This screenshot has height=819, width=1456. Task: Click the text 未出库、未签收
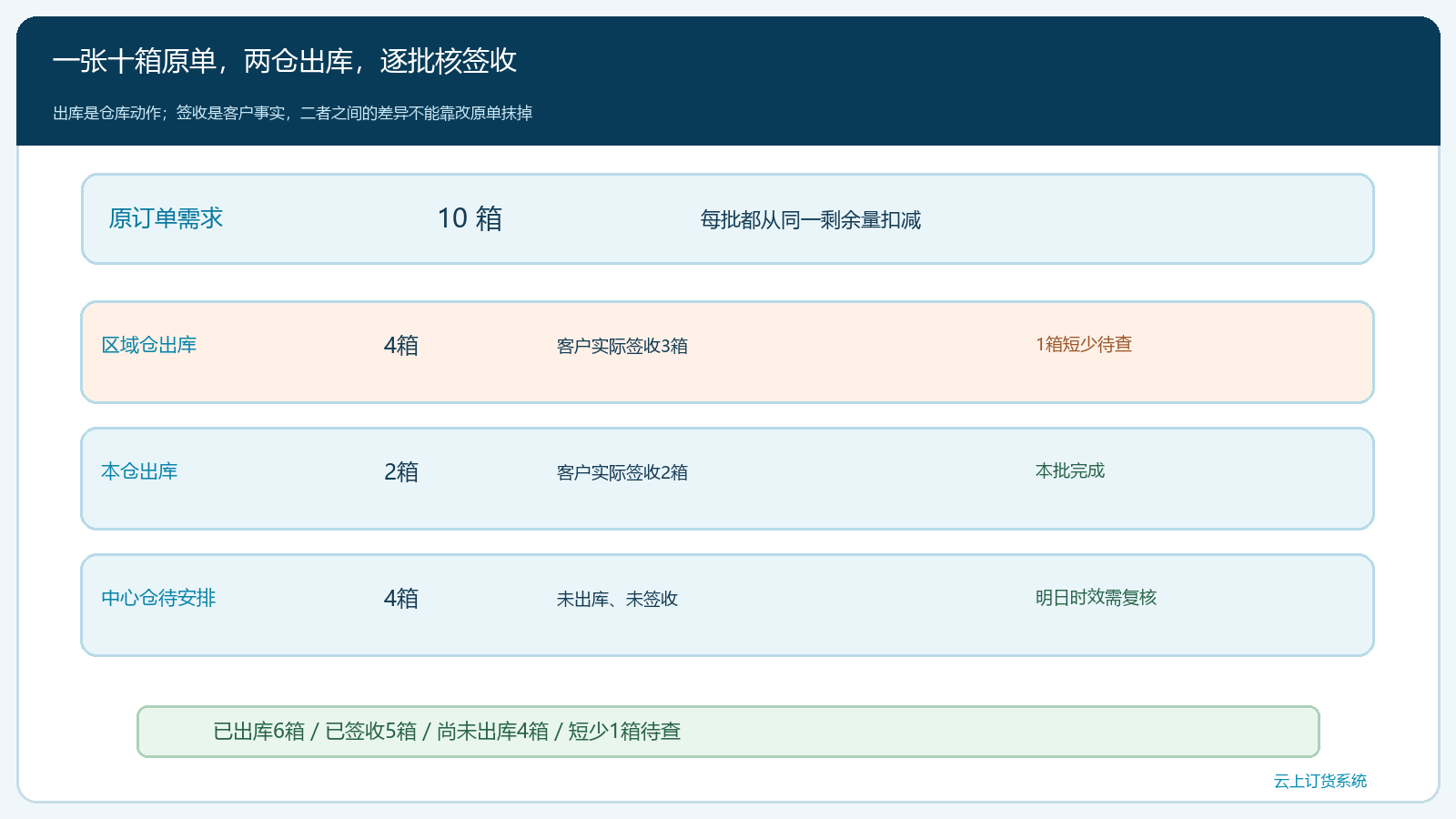coord(617,599)
